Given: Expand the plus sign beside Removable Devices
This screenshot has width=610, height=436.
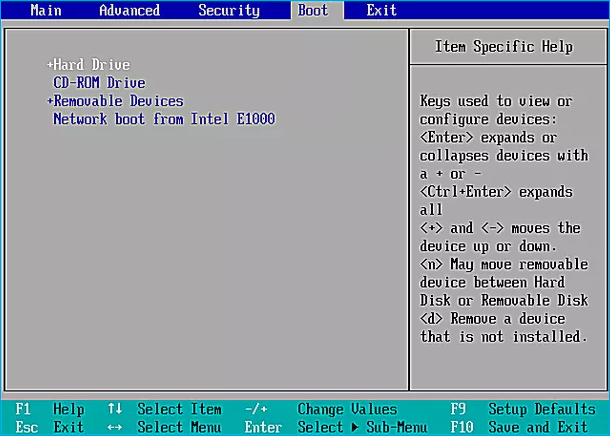Looking at the screenshot, I should 49,101.
